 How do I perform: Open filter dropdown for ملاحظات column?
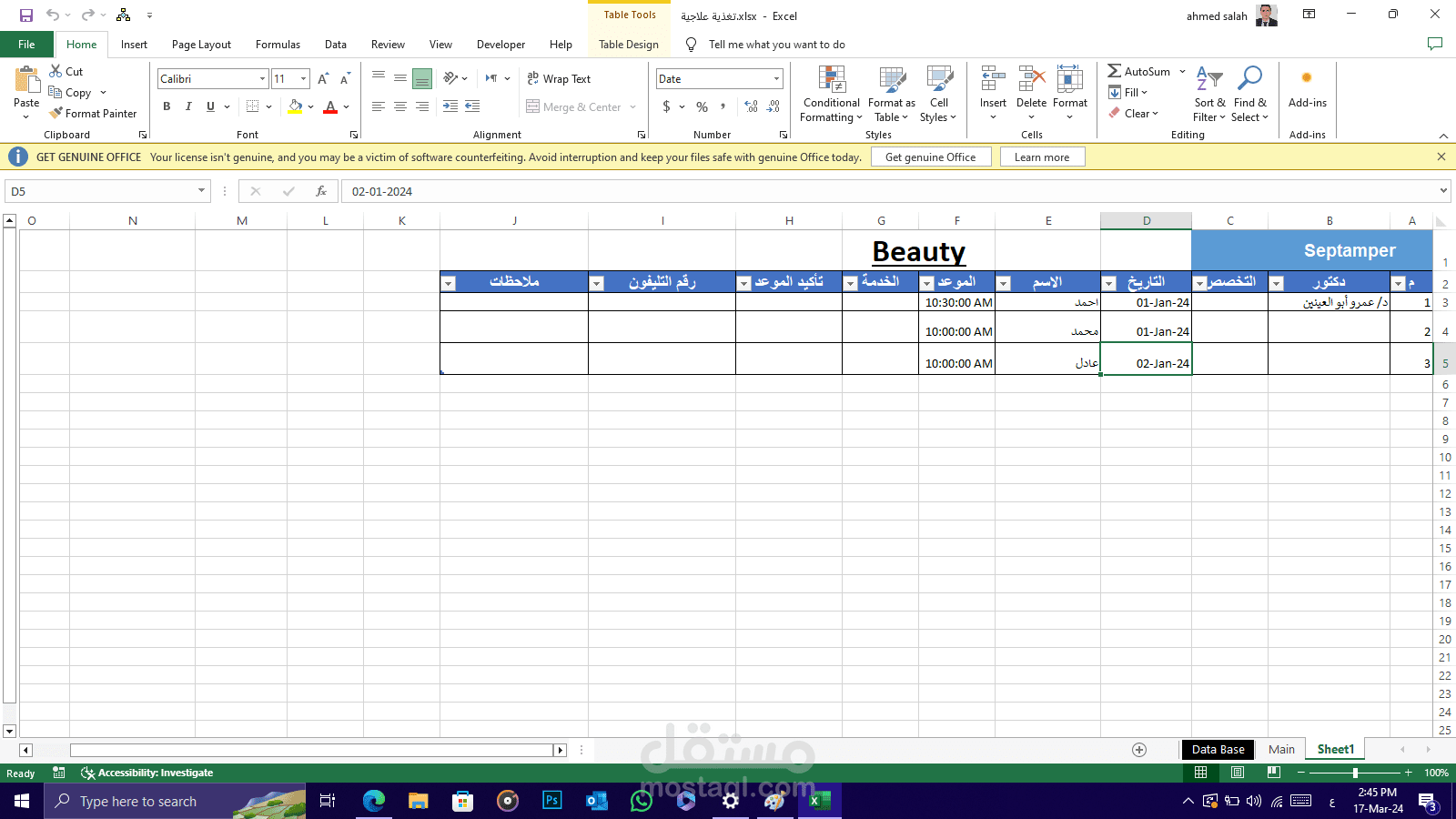(448, 283)
